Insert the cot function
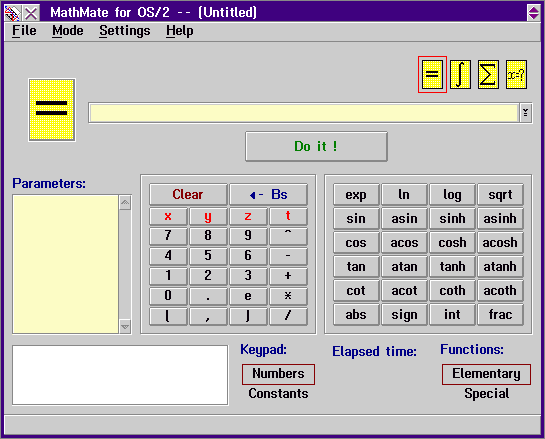Viewport: 545px width, 439px height. point(356,290)
